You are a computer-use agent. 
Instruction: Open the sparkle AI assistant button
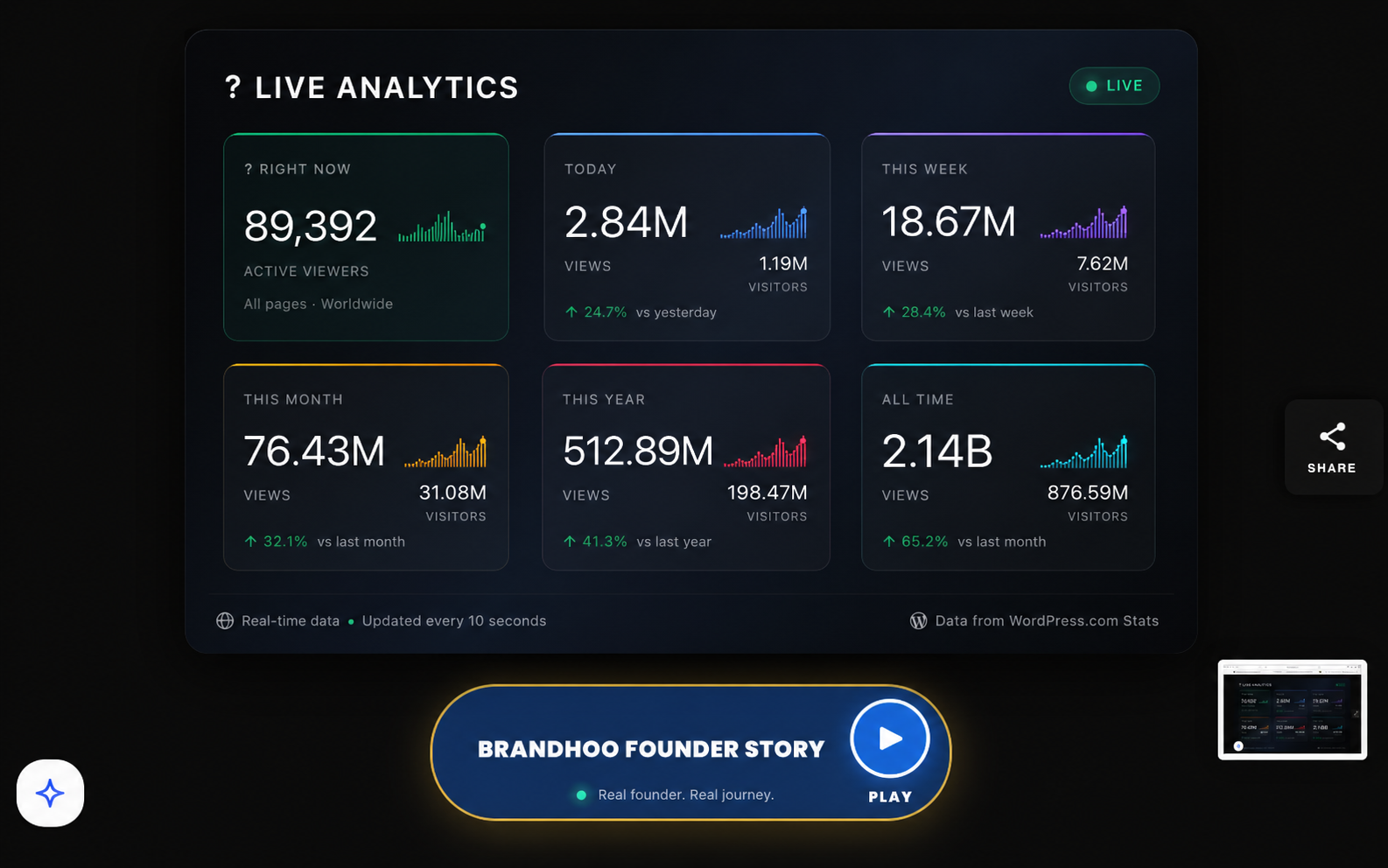(50, 793)
